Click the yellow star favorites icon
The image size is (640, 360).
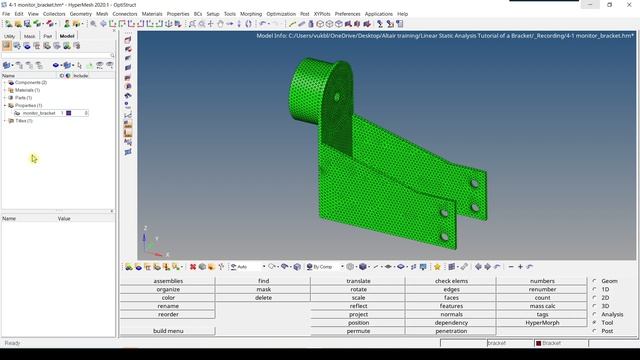pos(437,267)
